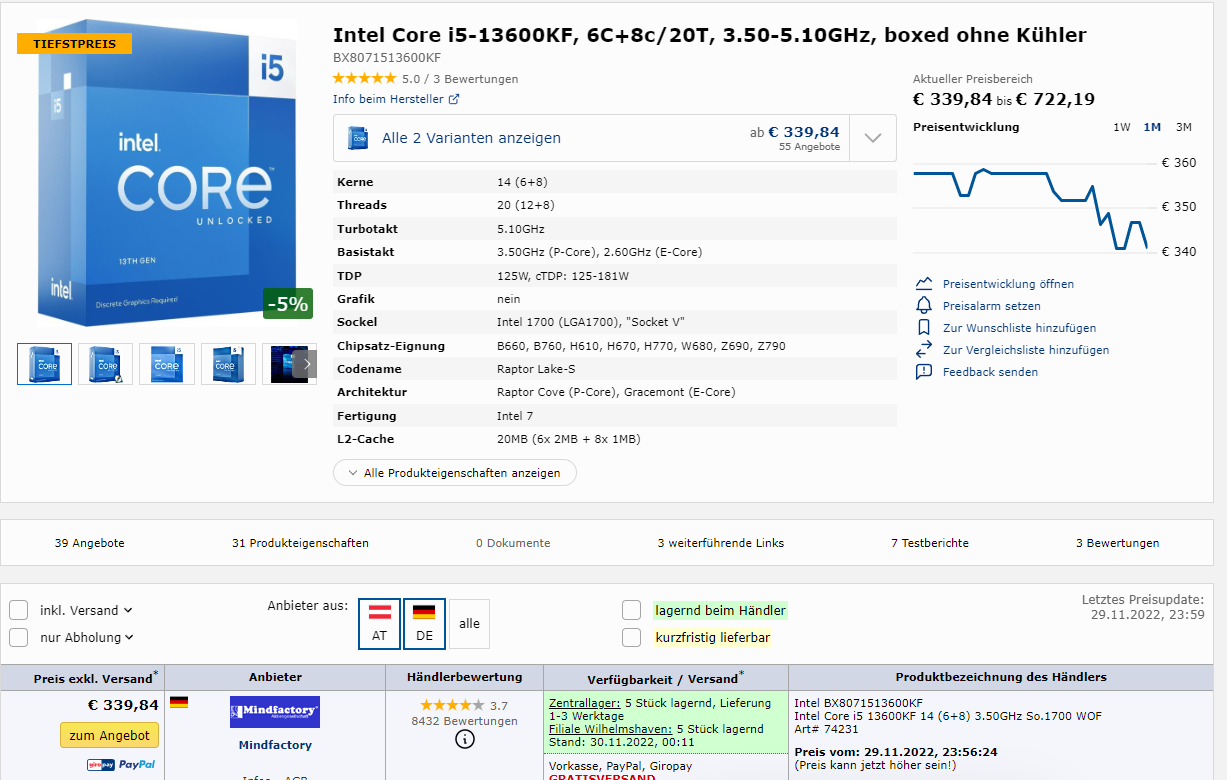Switch price chart to 3M
Screen dimensions: 1227x780
[1184, 127]
